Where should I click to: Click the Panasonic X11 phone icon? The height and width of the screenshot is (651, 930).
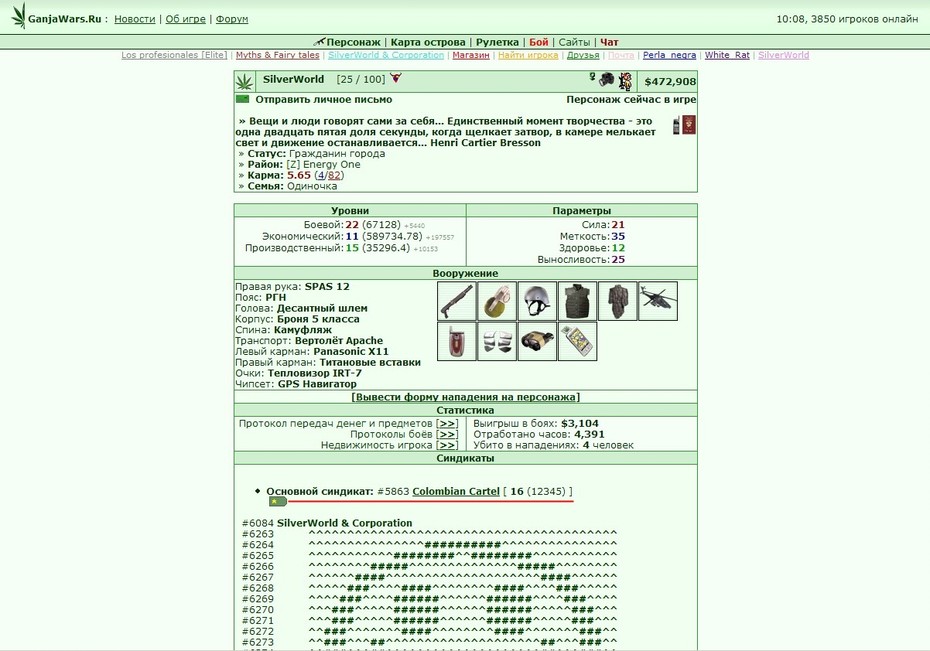pos(457,341)
